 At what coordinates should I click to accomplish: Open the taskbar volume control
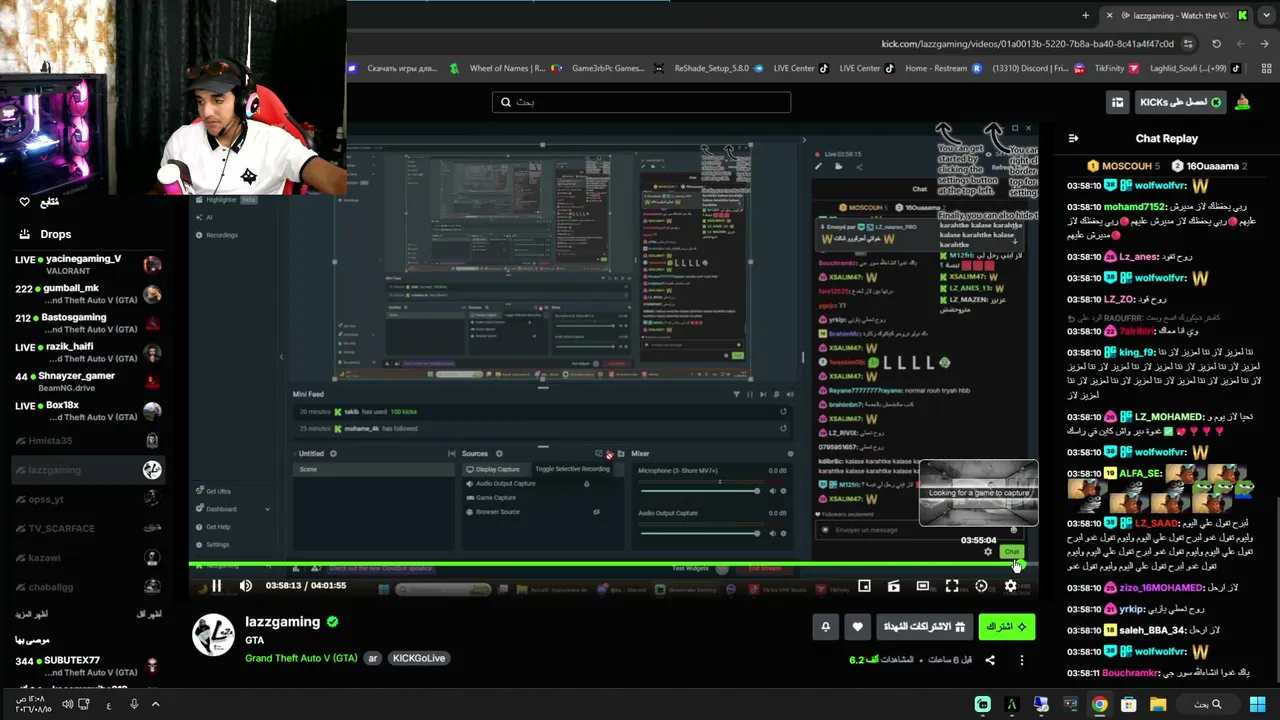pyautogui.click(x=67, y=704)
